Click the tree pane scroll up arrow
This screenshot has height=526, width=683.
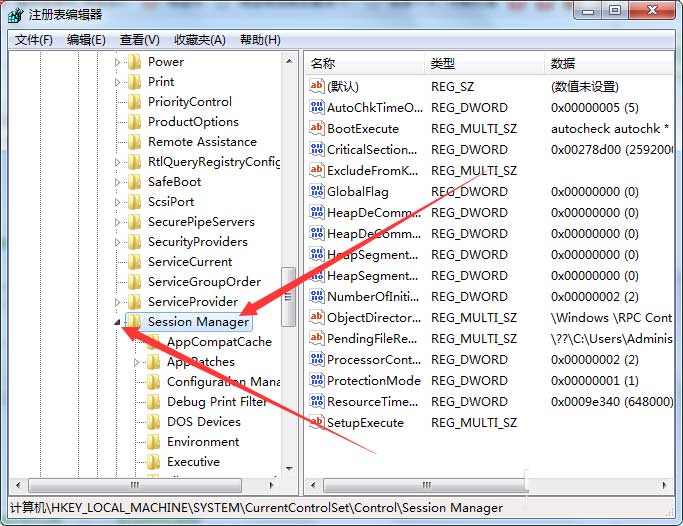[289, 61]
